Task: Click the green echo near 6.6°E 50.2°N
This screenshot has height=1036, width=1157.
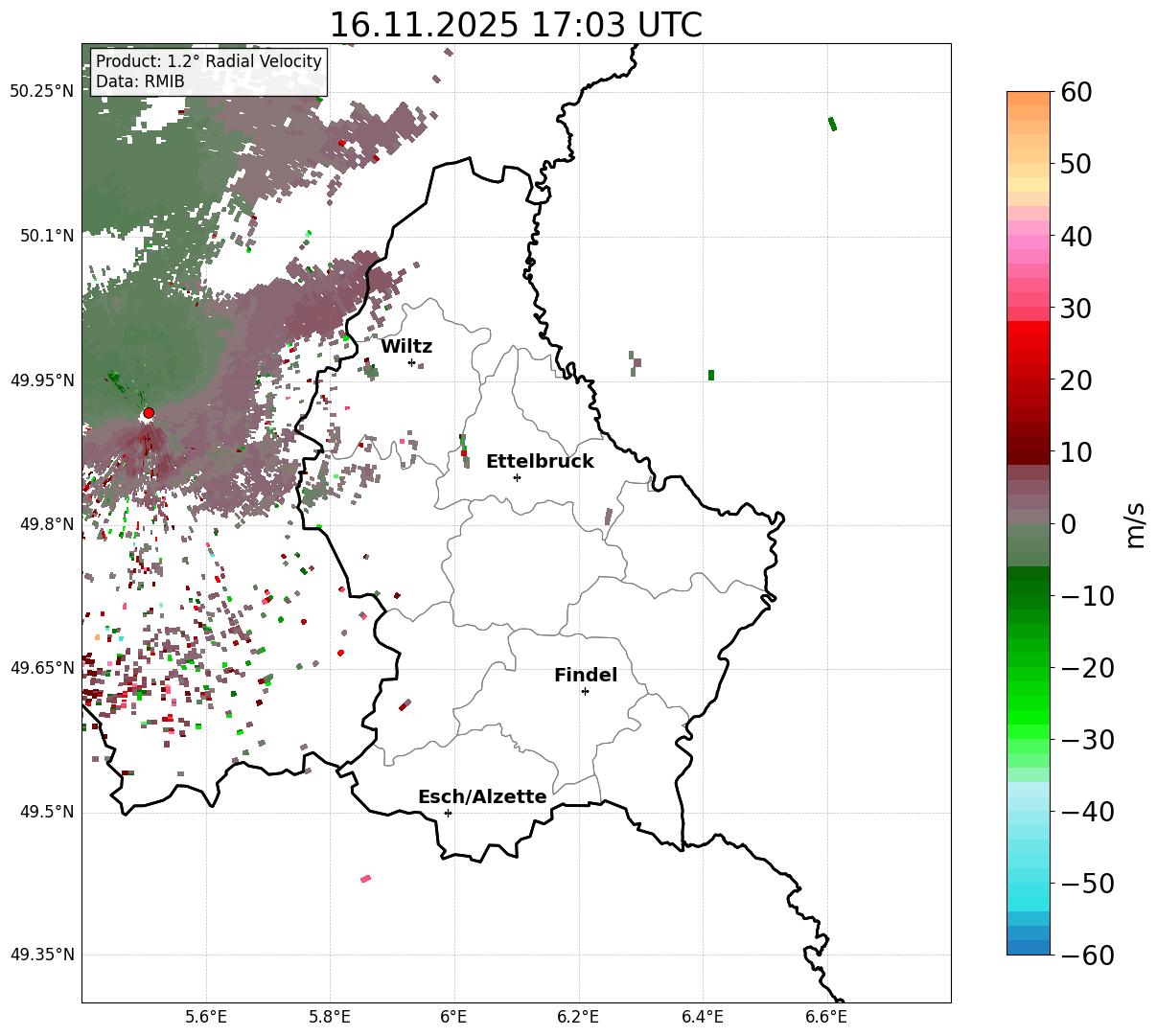Action: (x=832, y=124)
